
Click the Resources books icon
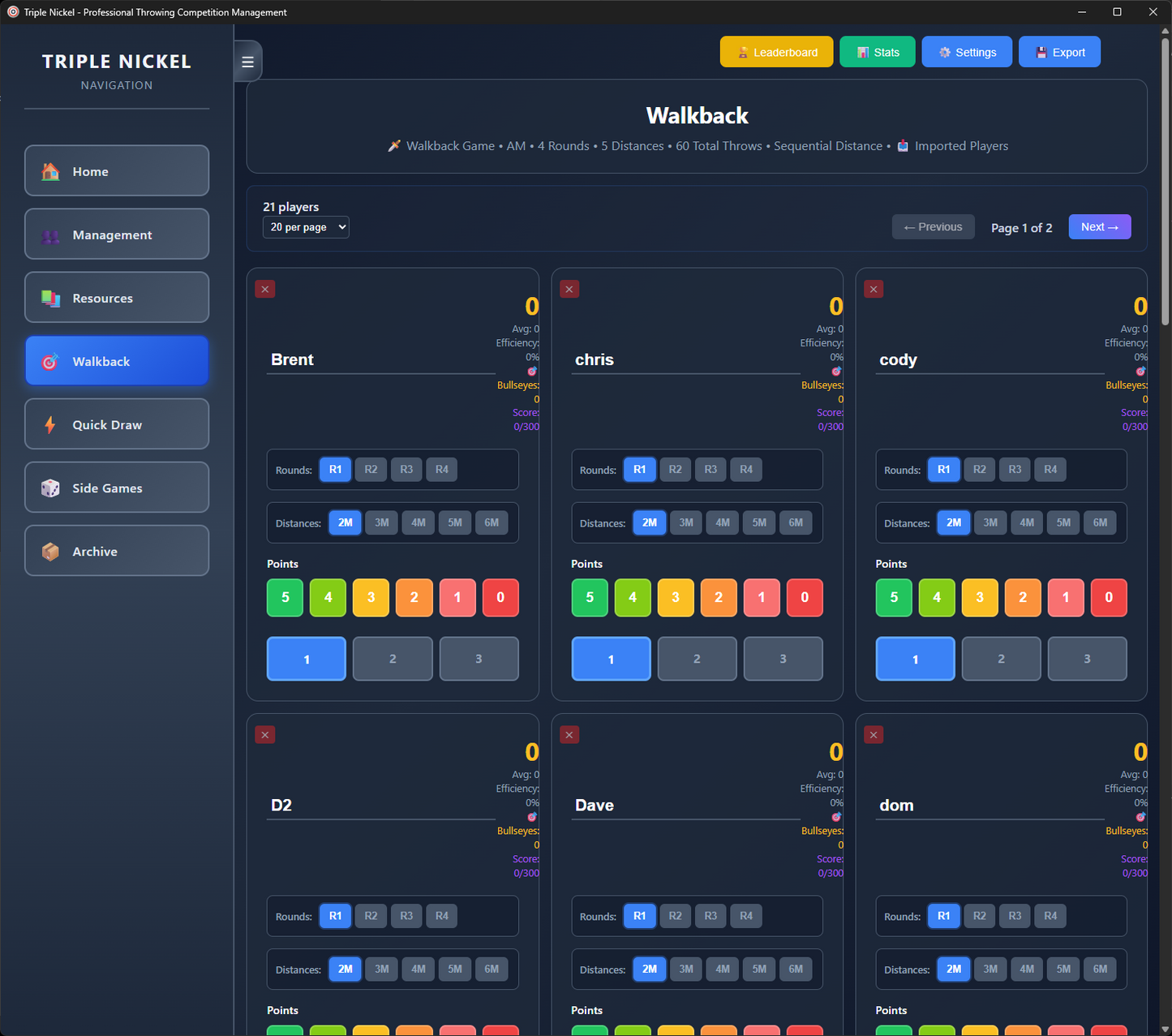click(x=51, y=298)
